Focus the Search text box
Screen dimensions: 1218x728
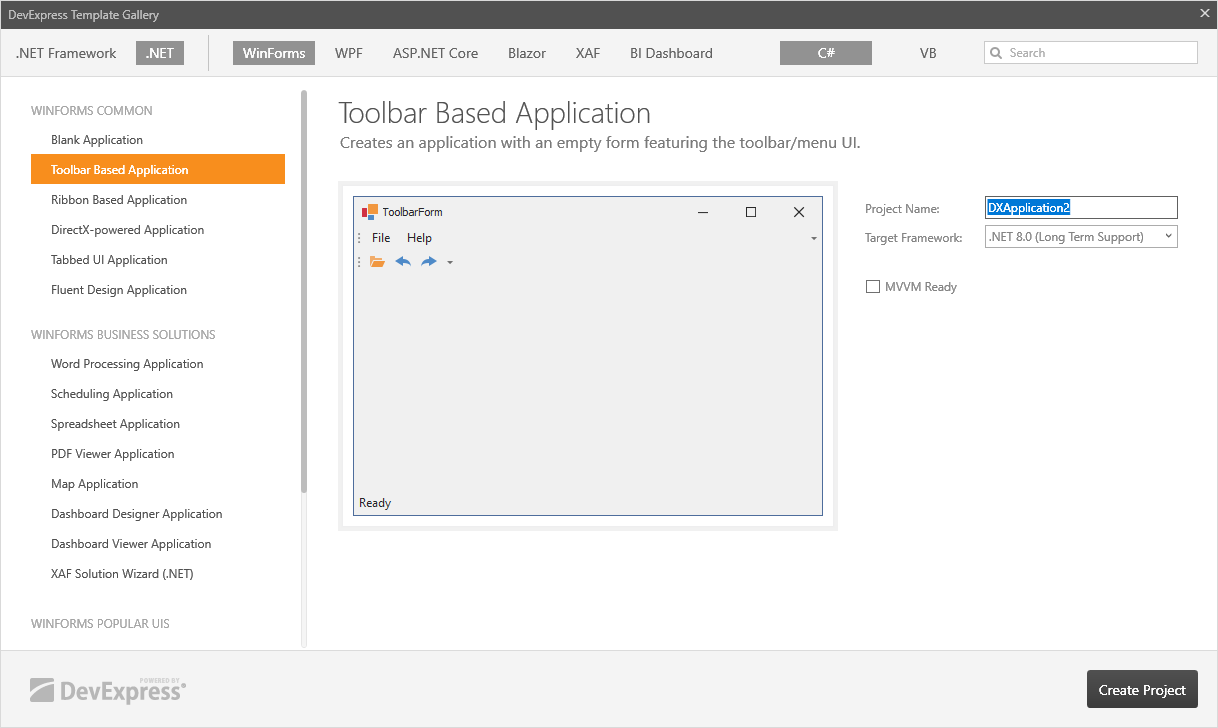coord(1090,53)
